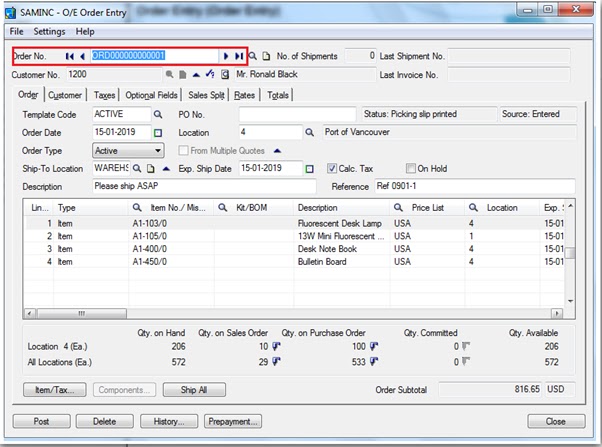Click the Description field 'Please ship ASAP'
Image resolution: width=602 pixels, height=447 pixels.
204,186
